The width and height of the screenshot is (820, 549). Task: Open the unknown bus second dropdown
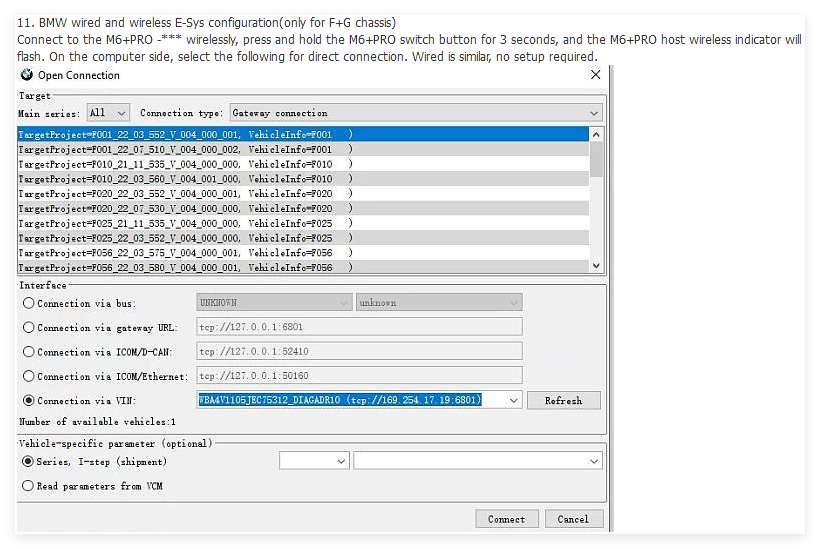tap(439, 303)
